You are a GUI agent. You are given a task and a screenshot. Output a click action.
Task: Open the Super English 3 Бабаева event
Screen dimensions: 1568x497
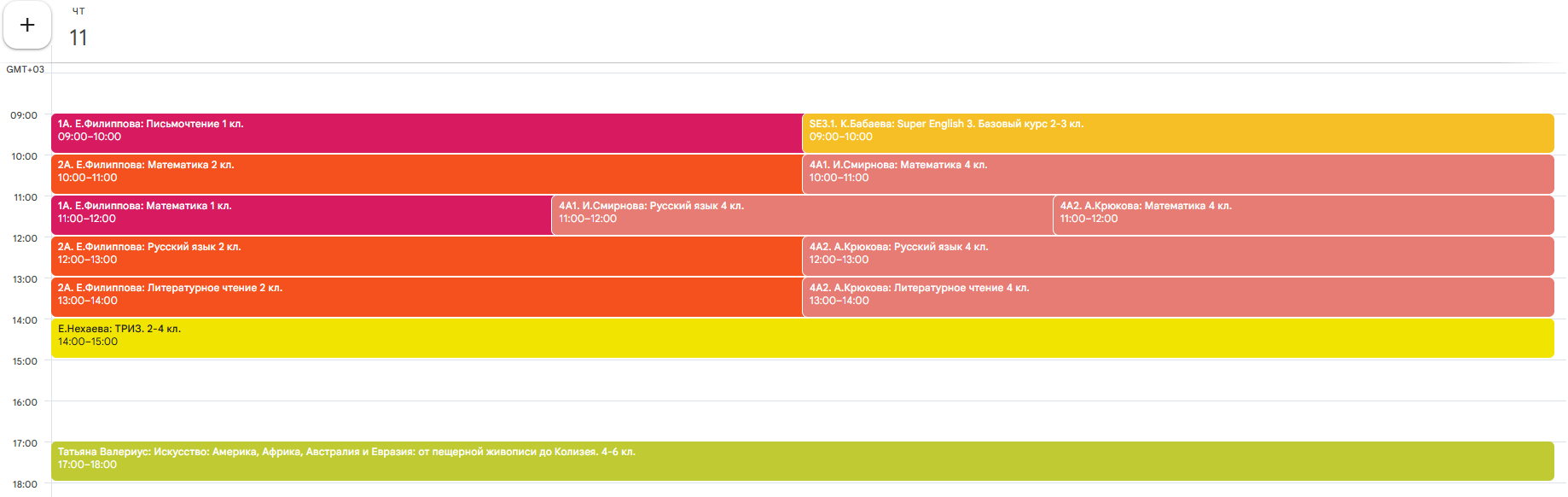[x=1177, y=133]
